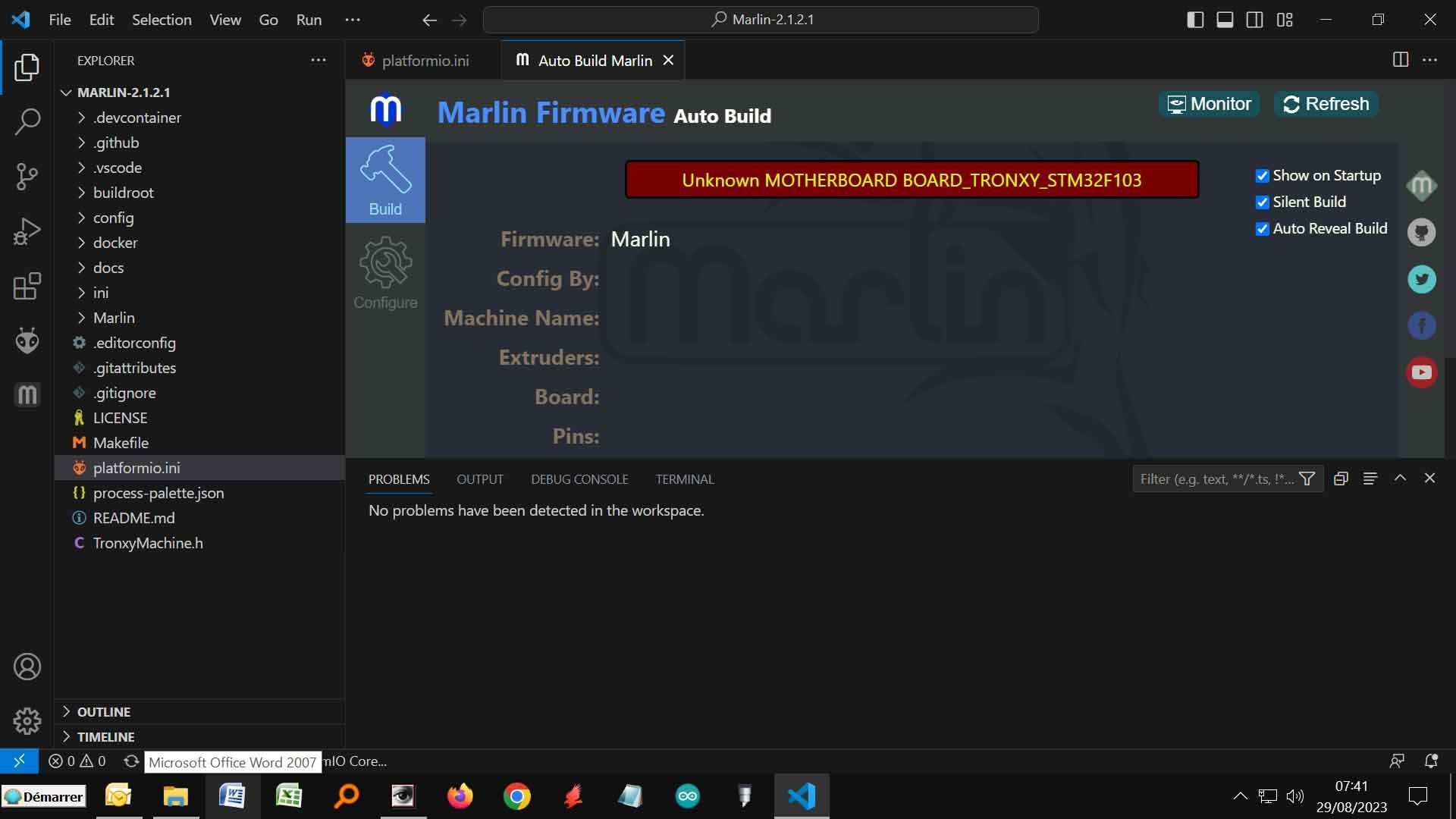Click the Marlin-2.1.2.1 command center search box
1456x819 pixels.
point(761,20)
